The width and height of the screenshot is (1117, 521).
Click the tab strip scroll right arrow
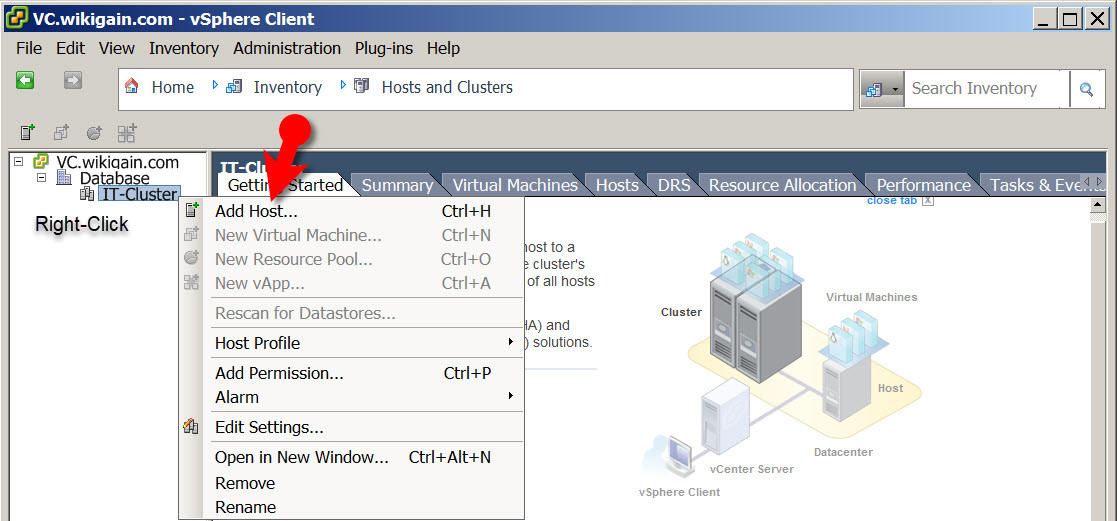point(1101,182)
